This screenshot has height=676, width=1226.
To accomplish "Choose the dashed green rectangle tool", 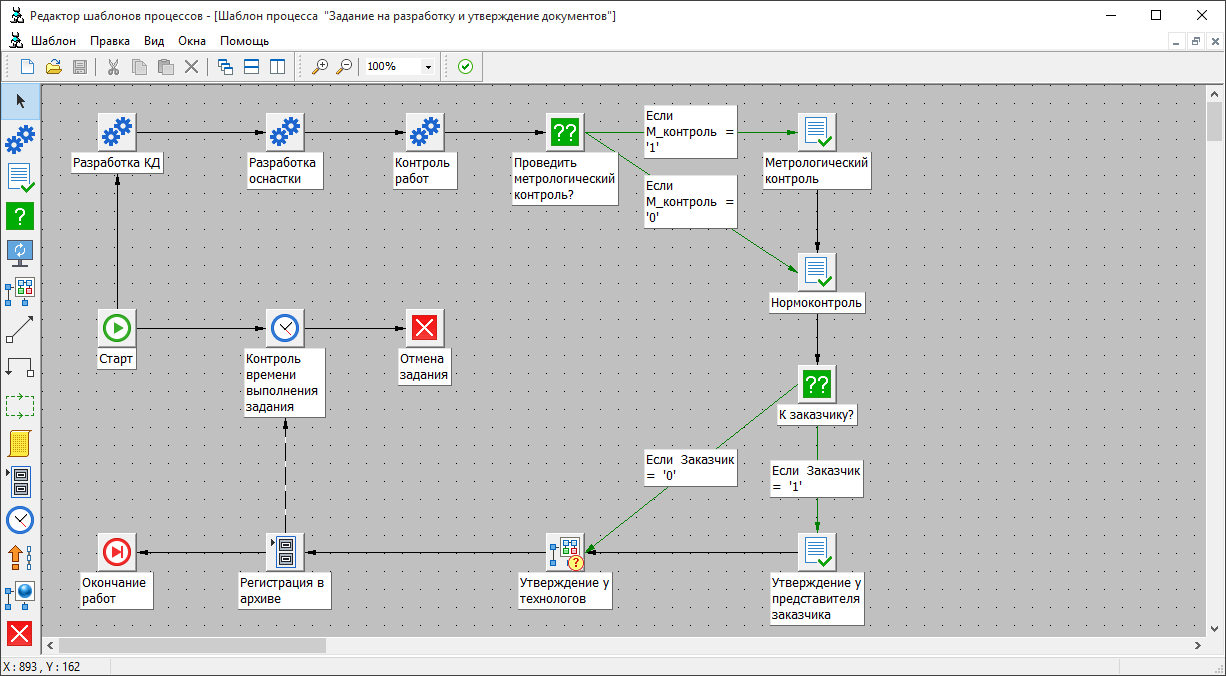I will 20,405.
